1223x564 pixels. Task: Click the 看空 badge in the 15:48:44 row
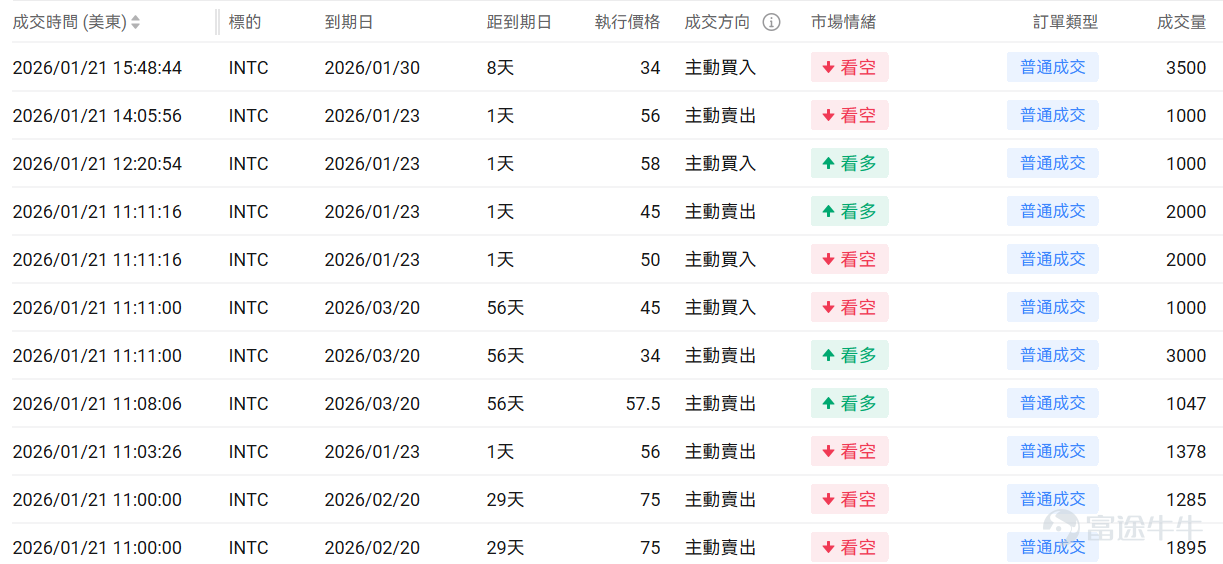850,67
